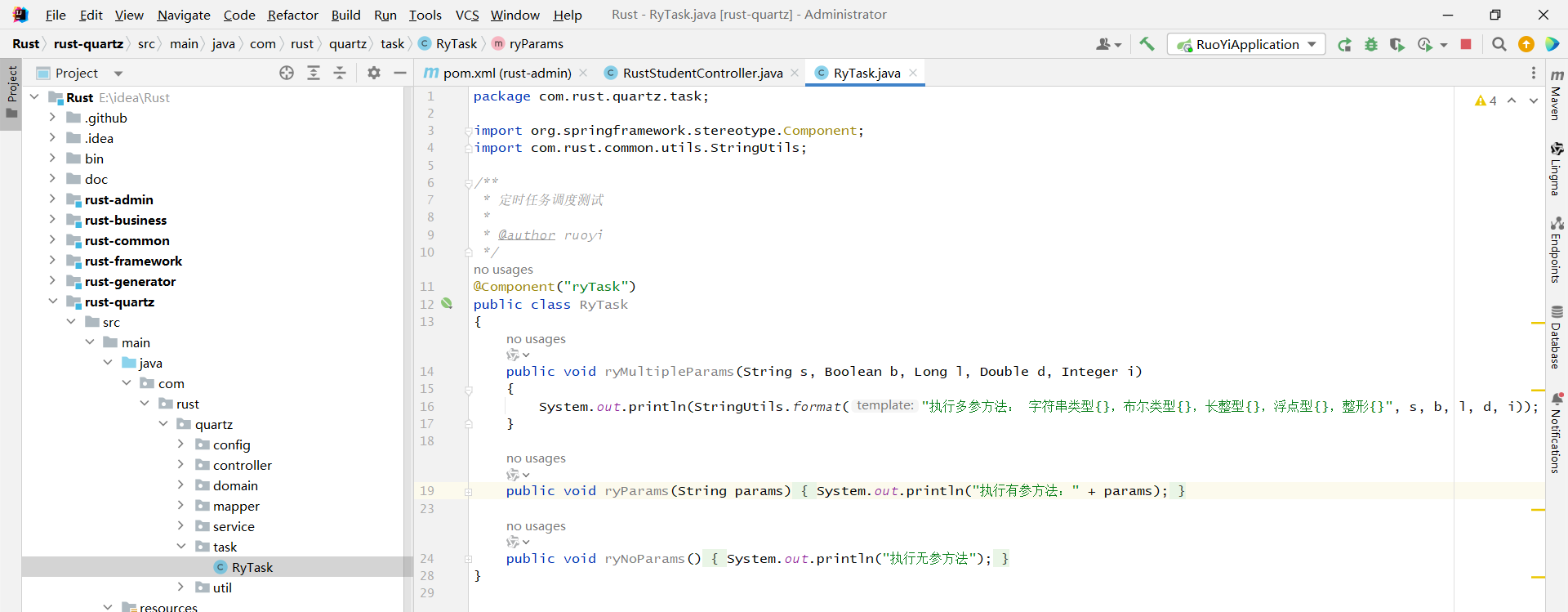
Task: Expand the rust-admin module folder
Action: (52, 199)
